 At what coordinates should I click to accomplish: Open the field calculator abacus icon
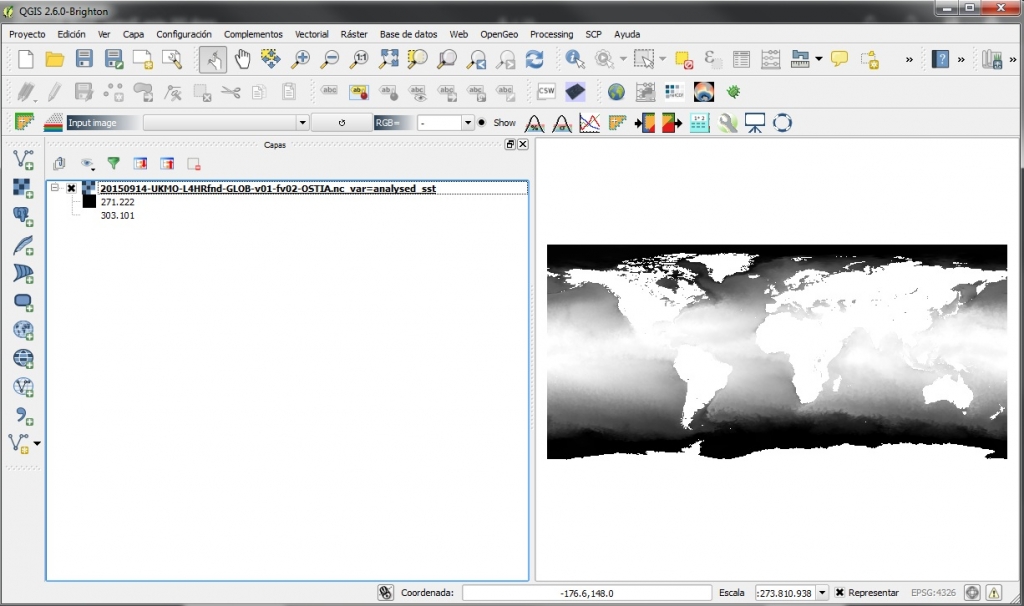pos(770,59)
